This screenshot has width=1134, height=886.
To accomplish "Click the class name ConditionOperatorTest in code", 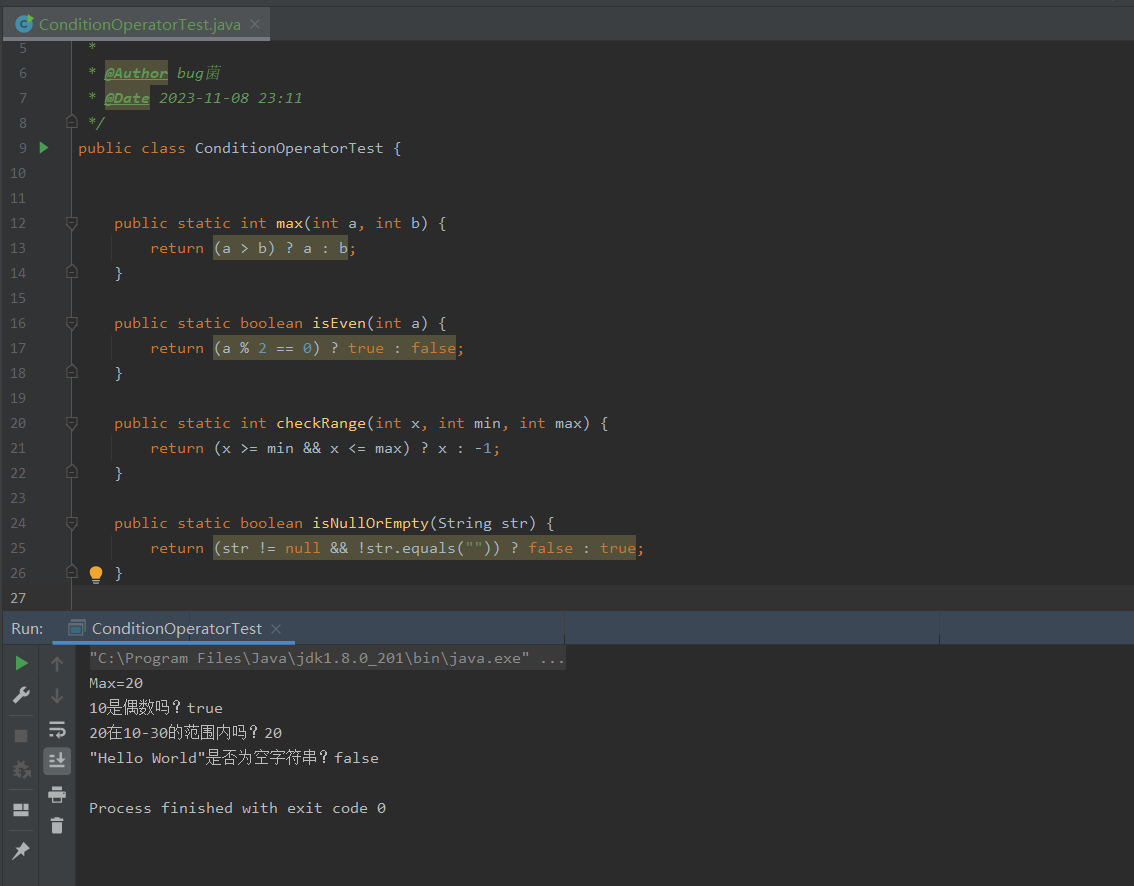I will coord(289,148).
